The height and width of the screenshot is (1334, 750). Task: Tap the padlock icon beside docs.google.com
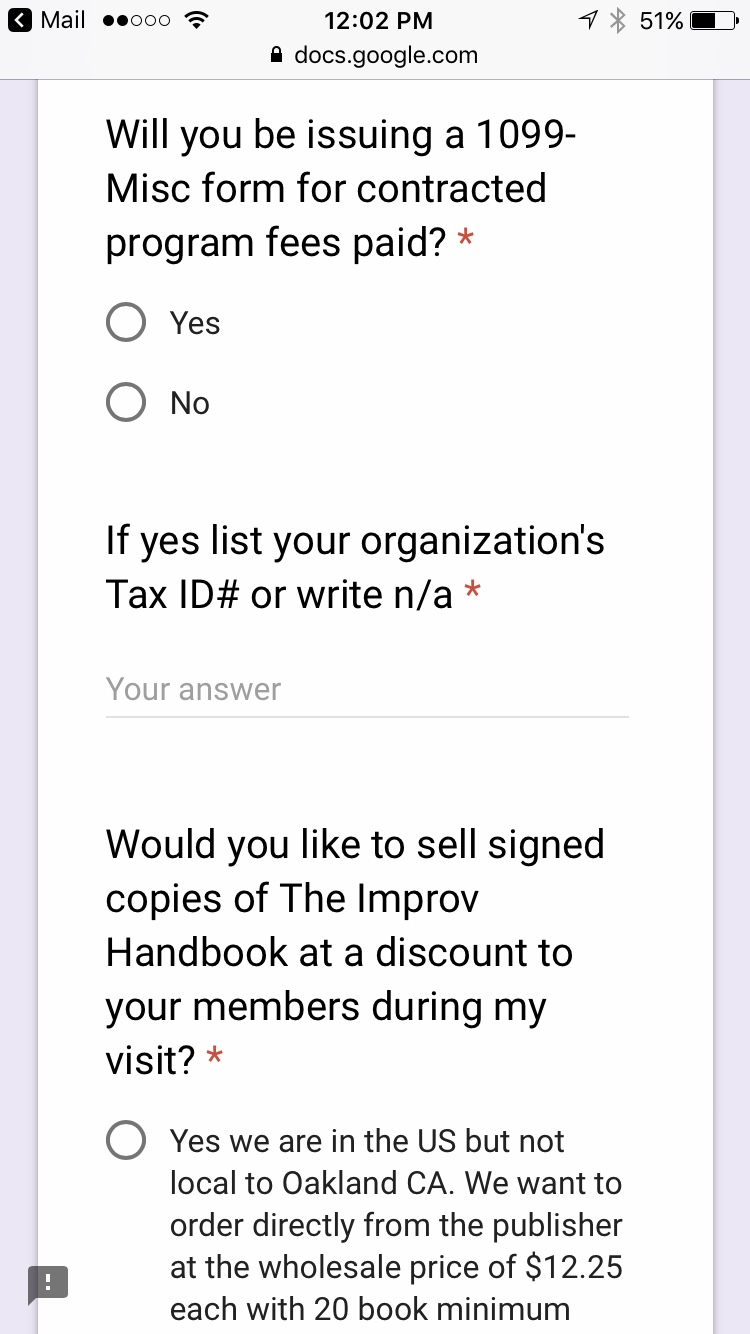click(x=277, y=56)
